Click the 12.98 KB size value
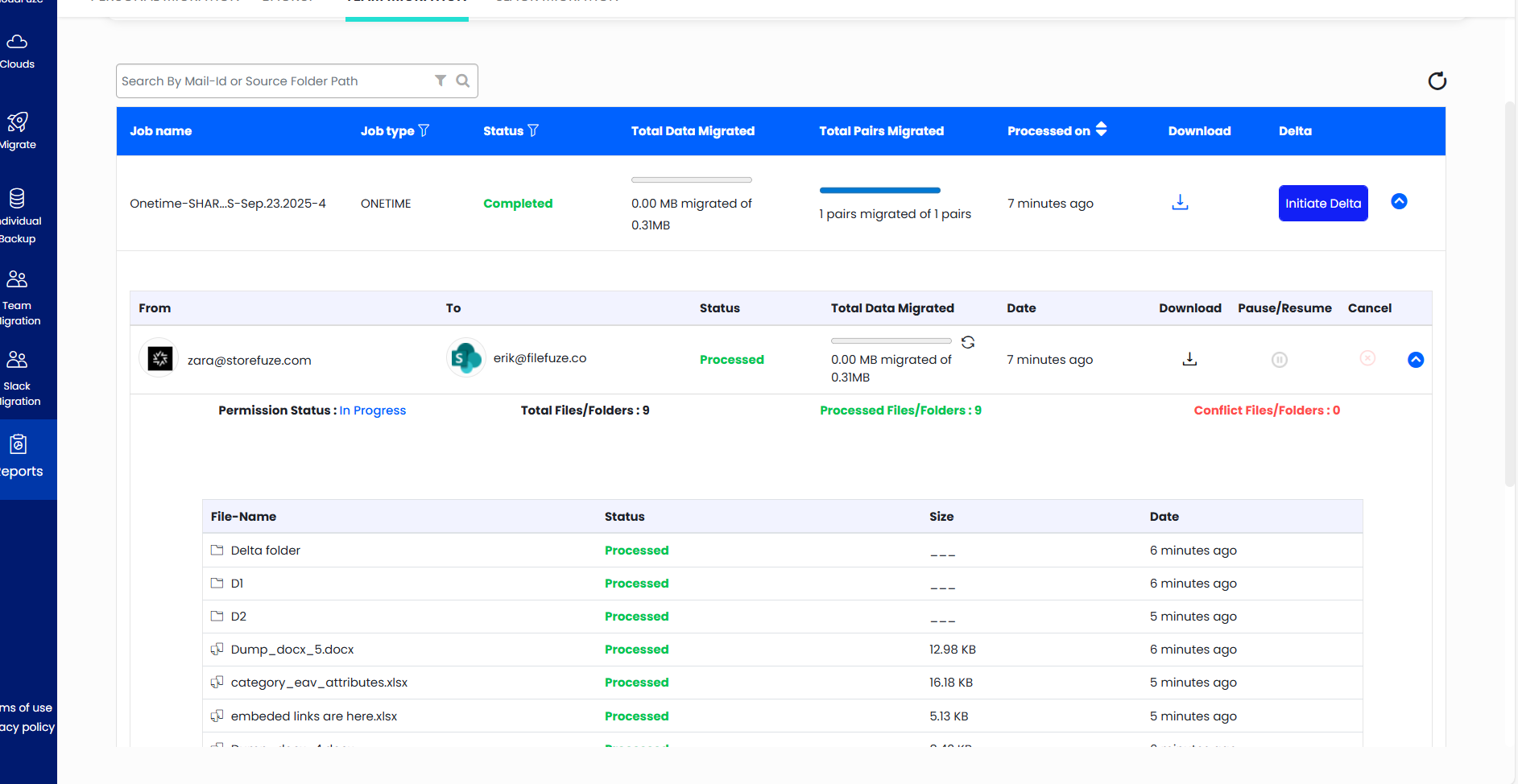This screenshot has height=784, width=1518. [953, 649]
